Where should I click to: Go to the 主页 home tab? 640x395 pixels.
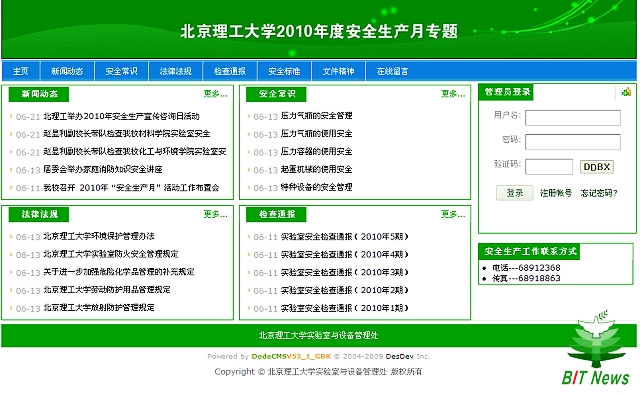click(20, 71)
